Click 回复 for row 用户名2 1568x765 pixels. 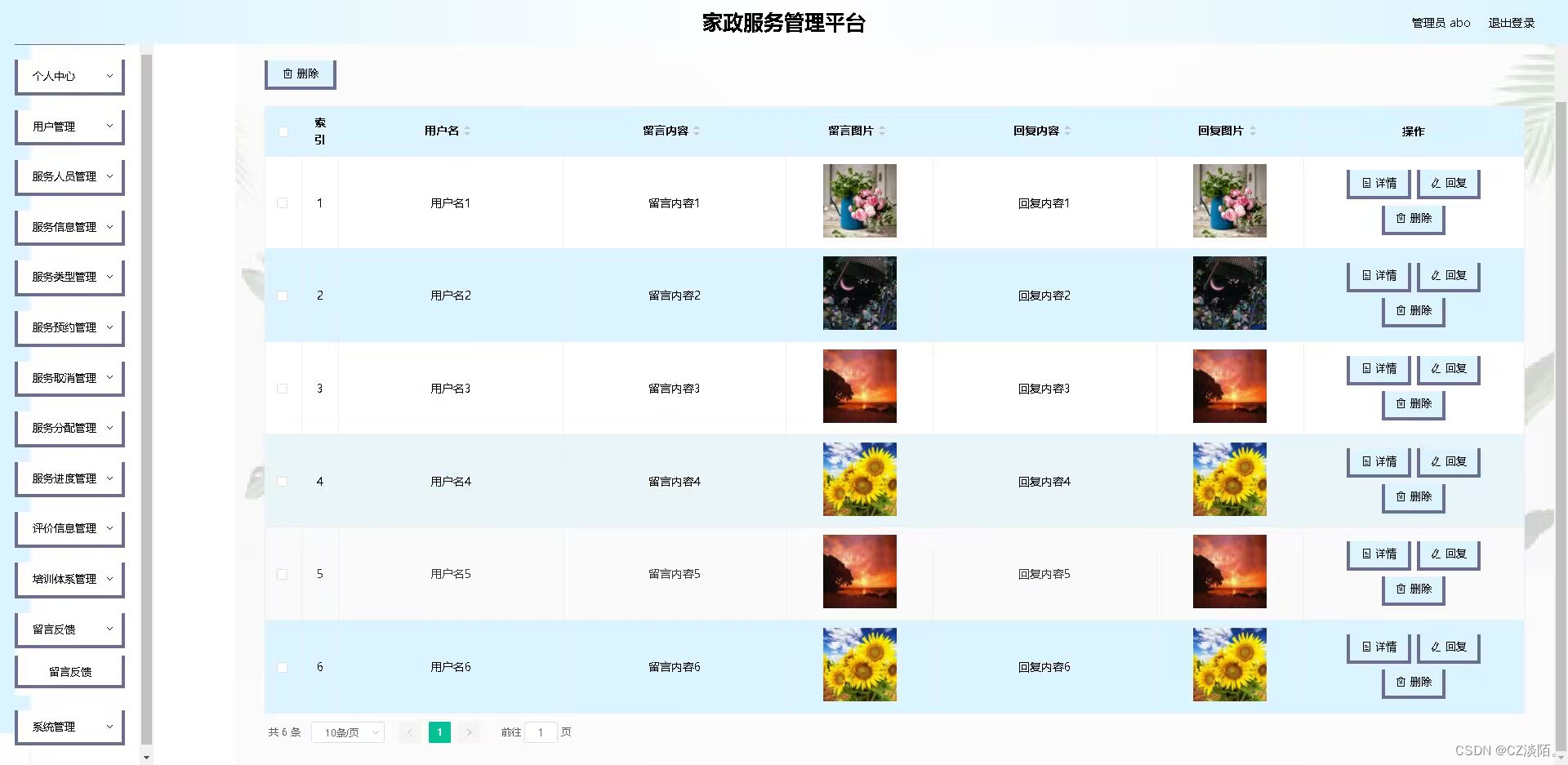(1448, 276)
